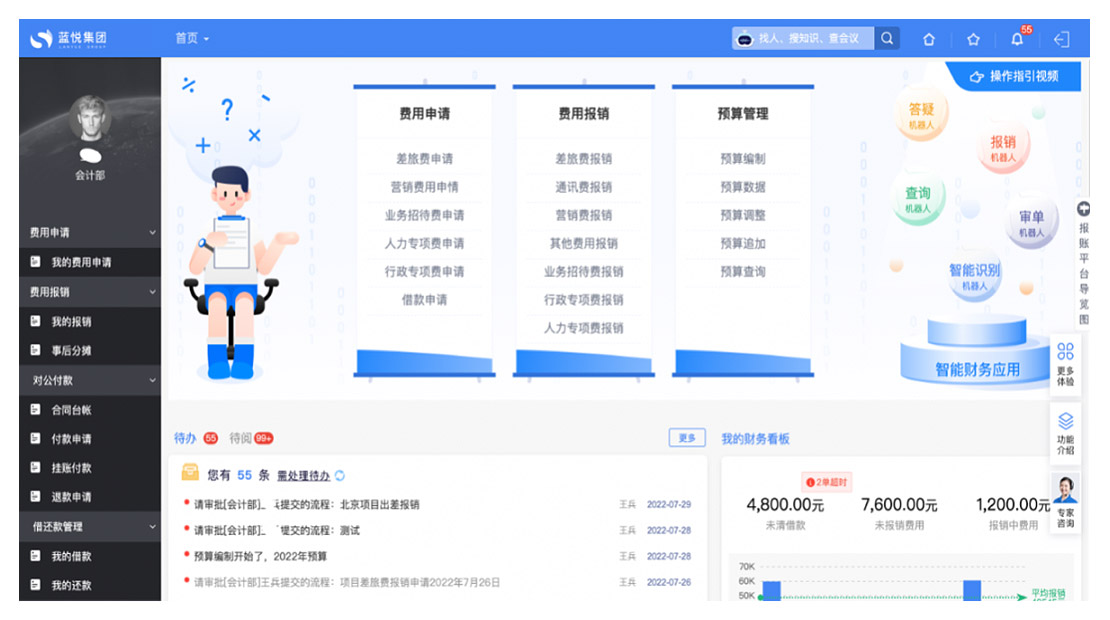Open the notification bell with 55 badge
Screen dimensions: 1110x620
[1017, 39]
